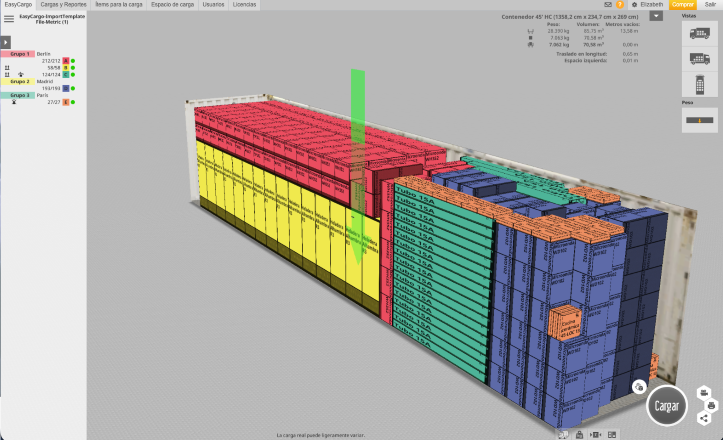Click the 193/193 item count

coord(51,89)
